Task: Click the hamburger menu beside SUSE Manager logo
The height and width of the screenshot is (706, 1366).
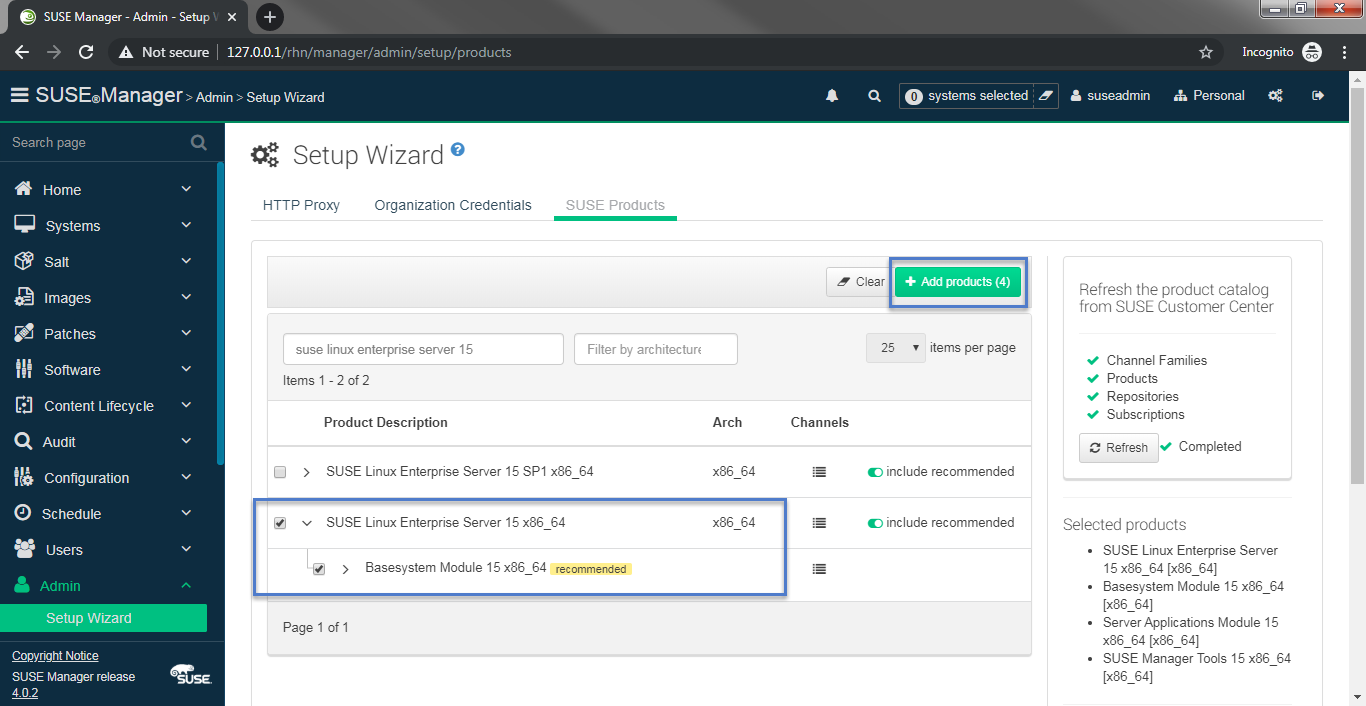Action: pyautogui.click(x=18, y=96)
